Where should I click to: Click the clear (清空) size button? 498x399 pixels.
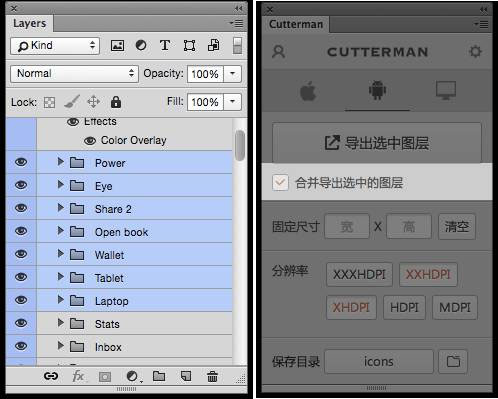click(x=457, y=227)
